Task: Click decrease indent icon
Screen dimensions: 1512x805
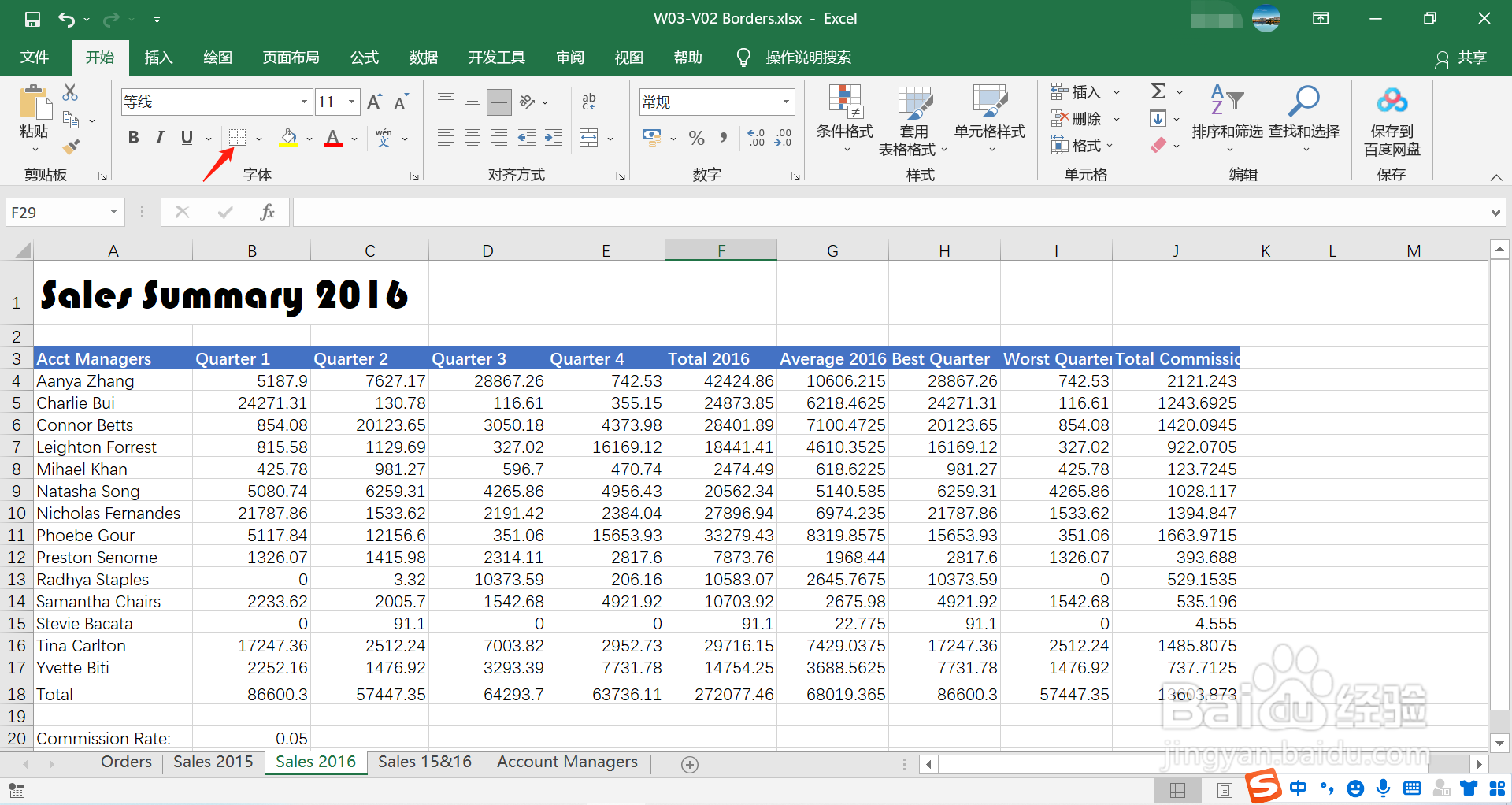Action: pyautogui.click(x=527, y=138)
